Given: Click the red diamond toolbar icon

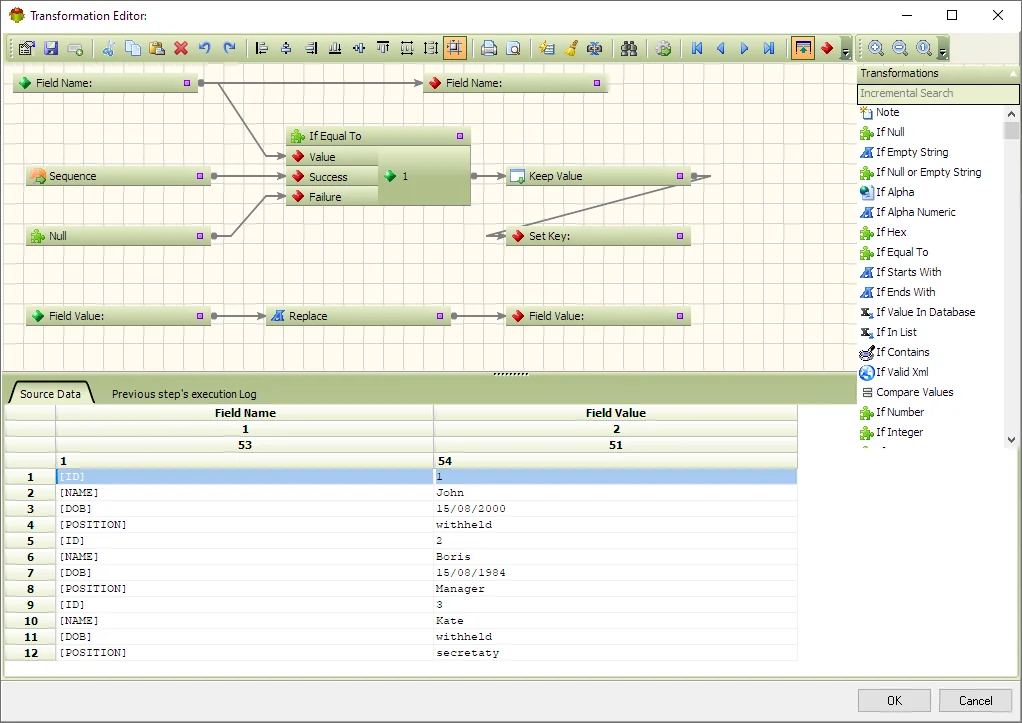Looking at the screenshot, I should point(826,48).
